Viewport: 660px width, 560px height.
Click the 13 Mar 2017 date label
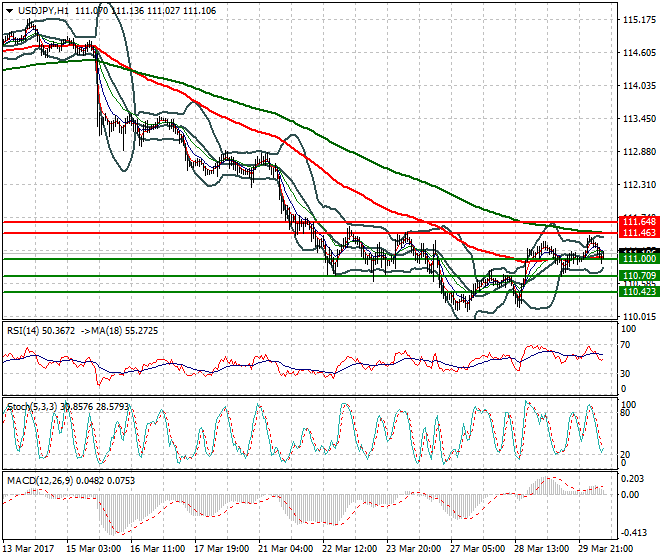click(x=29, y=549)
